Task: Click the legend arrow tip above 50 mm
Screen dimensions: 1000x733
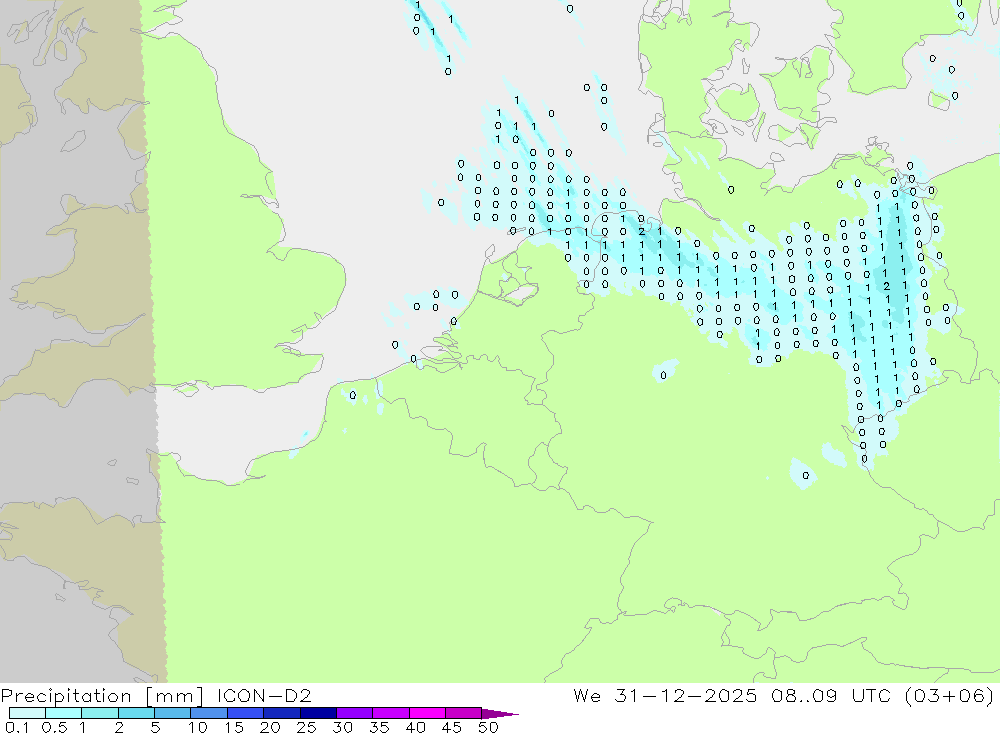Action: click(x=500, y=713)
